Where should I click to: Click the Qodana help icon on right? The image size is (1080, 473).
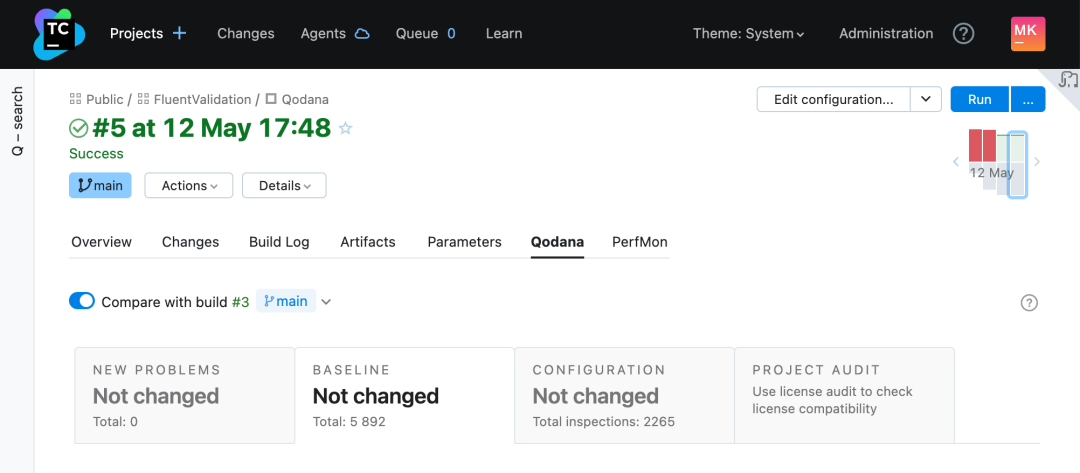coord(1029,303)
